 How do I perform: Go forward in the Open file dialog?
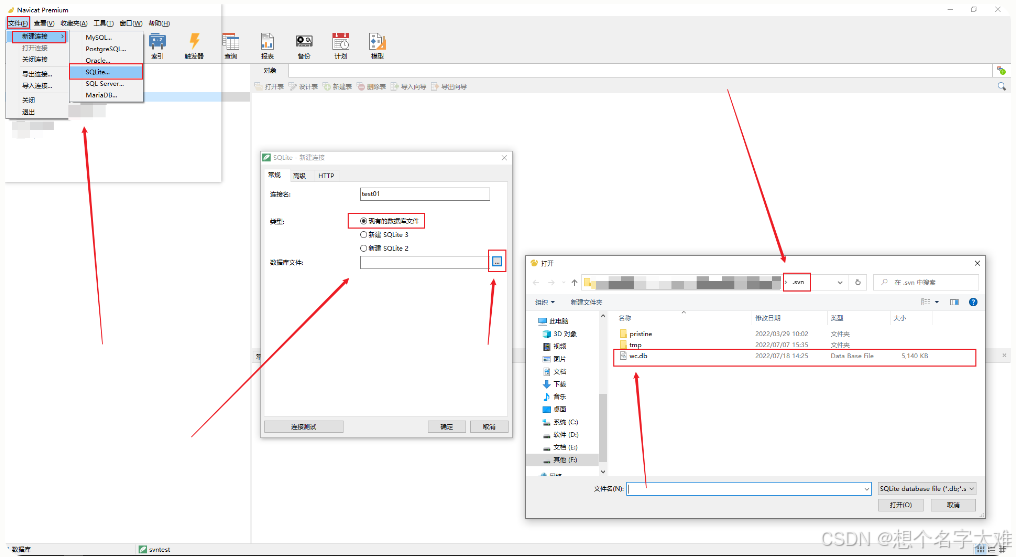pos(551,282)
